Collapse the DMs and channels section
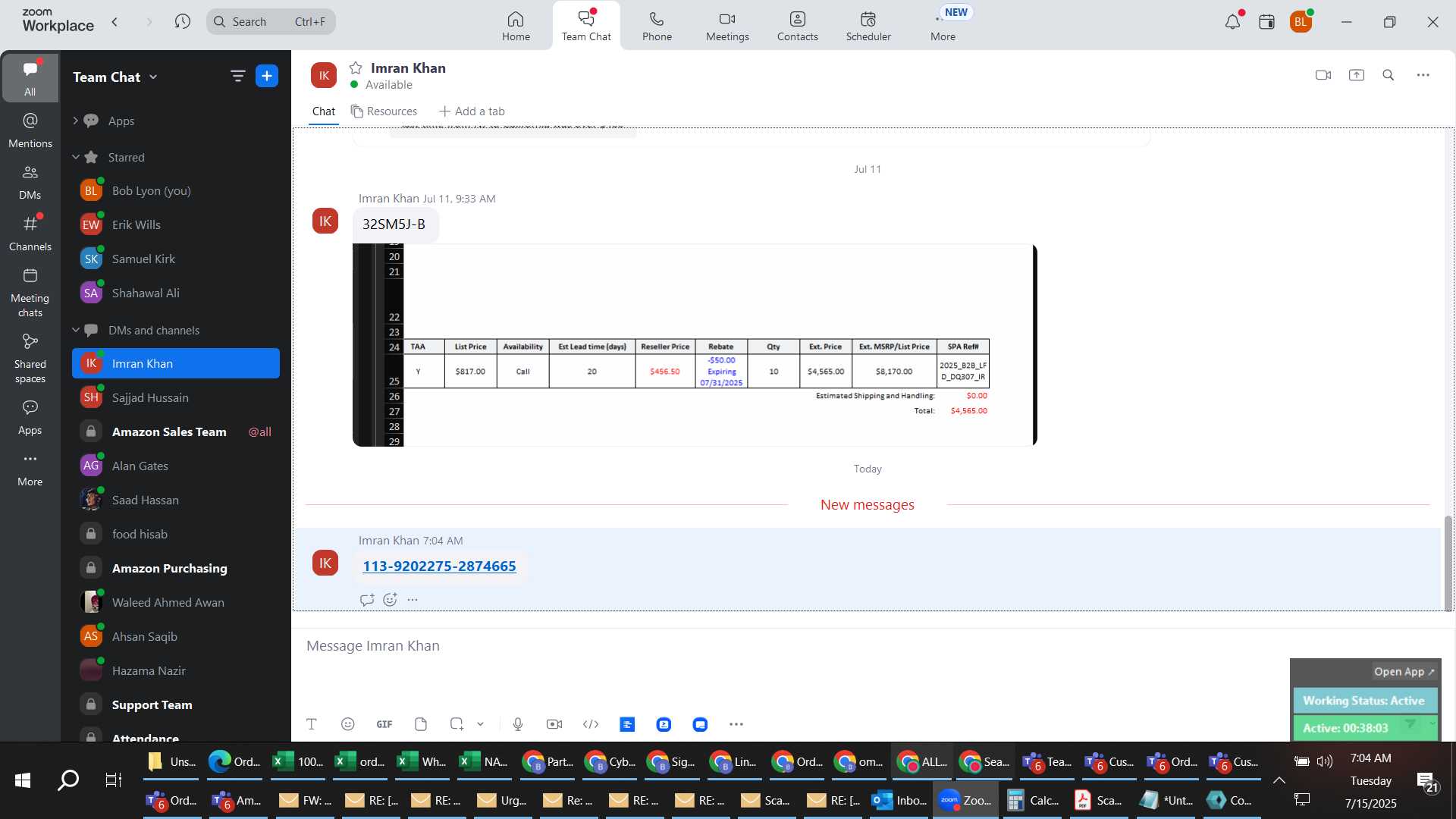This screenshot has height=819, width=1456. point(75,330)
